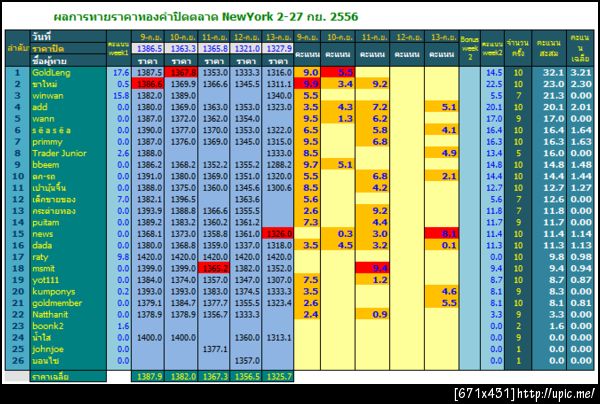Select red highlighted cell 1367.8

[181, 73]
